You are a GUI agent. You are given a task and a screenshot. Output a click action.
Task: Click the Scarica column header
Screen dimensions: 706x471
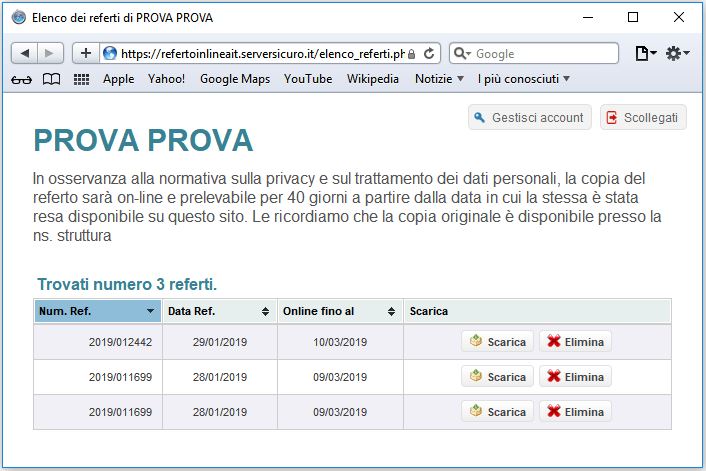(538, 311)
